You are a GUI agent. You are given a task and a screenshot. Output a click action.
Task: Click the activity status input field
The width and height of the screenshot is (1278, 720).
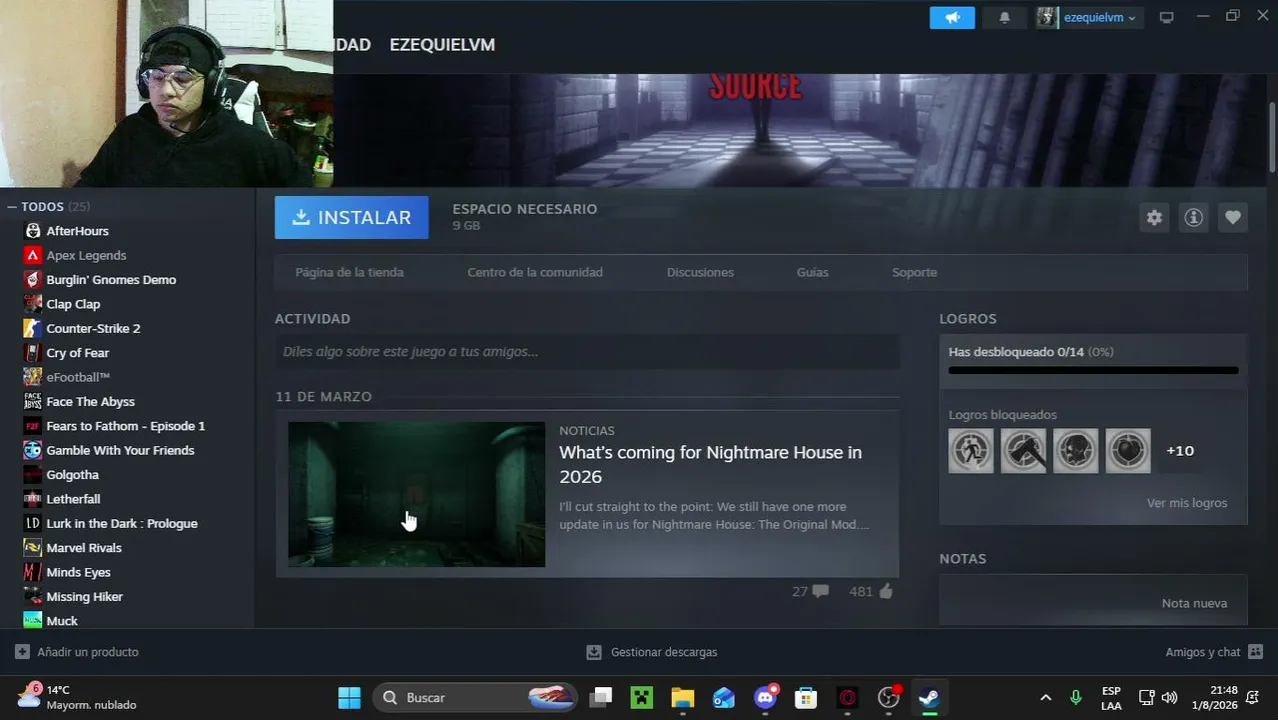click(587, 352)
